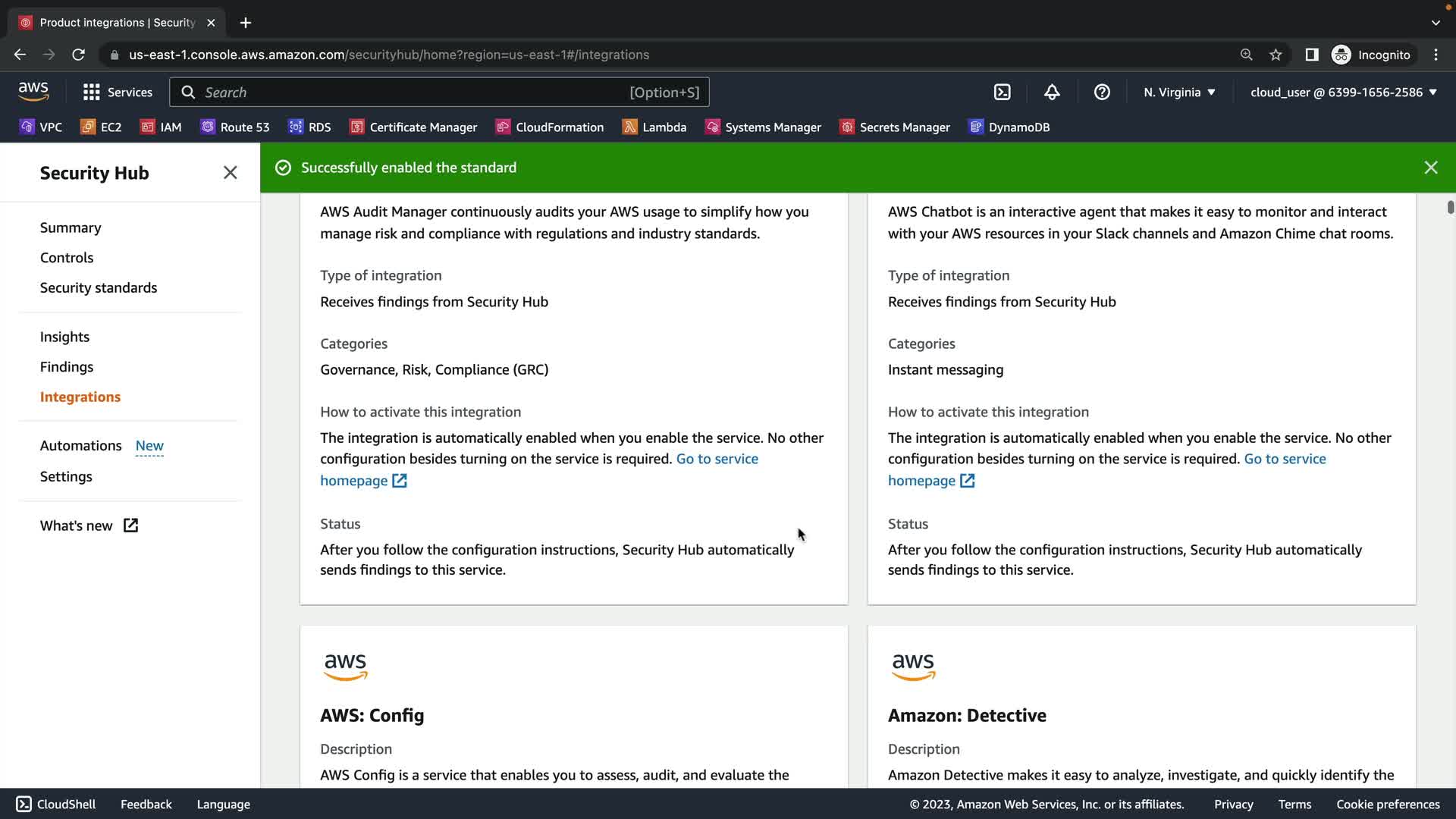Open the Services grid menu icon
Screen dimensions: 1456x819
(92, 92)
